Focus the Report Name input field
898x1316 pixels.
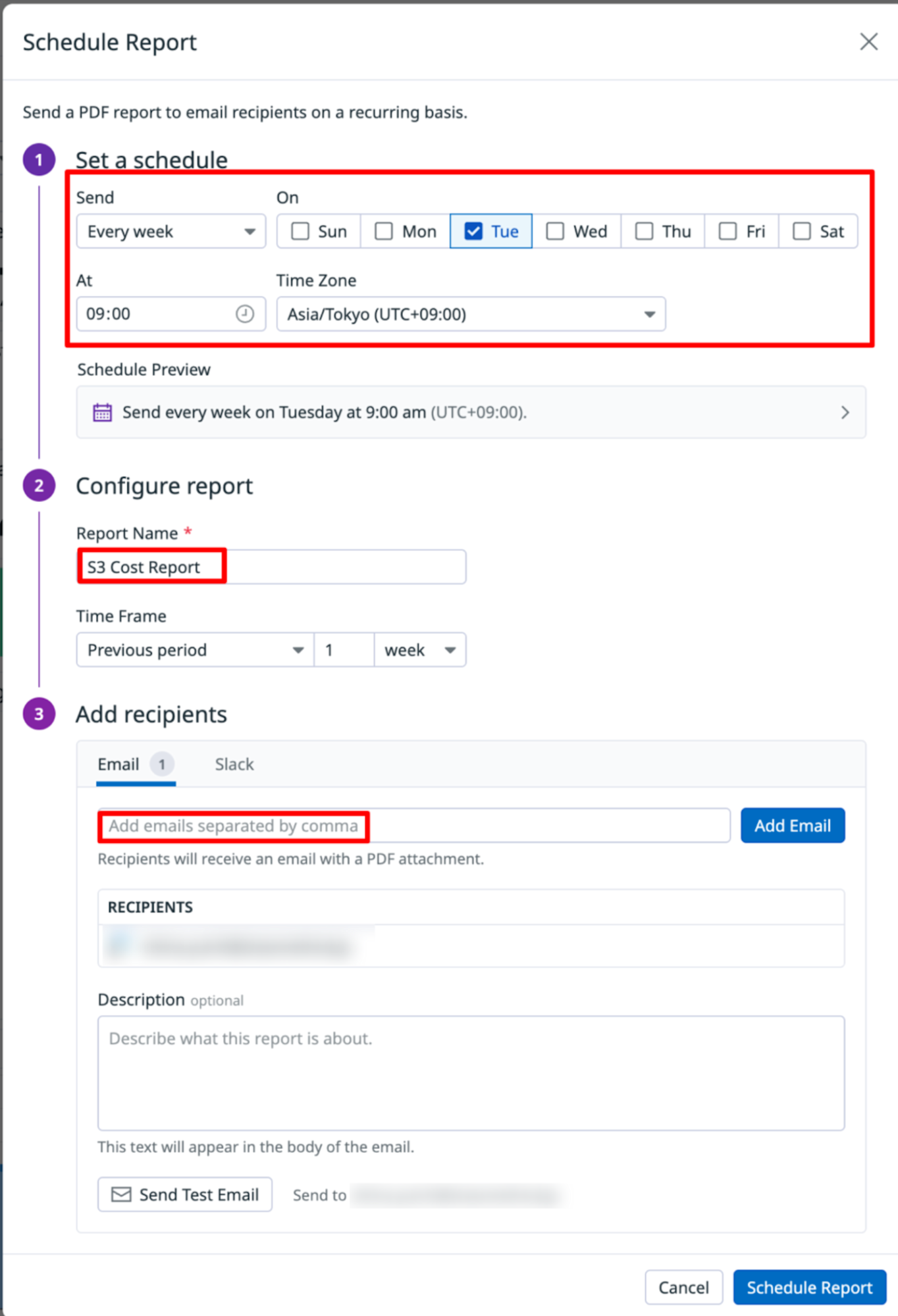pos(271,567)
